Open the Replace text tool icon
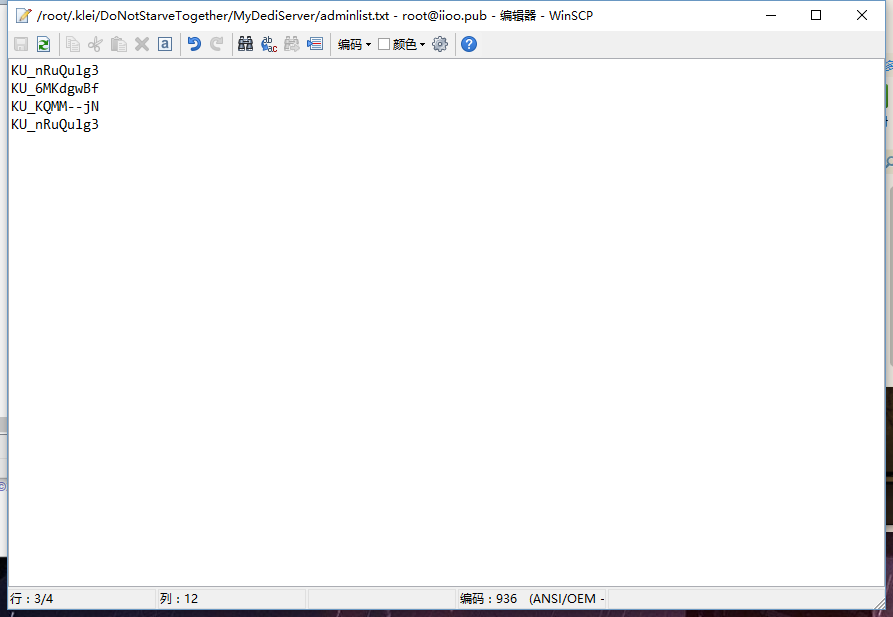The height and width of the screenshot is (617, 893). coord(269,44)
